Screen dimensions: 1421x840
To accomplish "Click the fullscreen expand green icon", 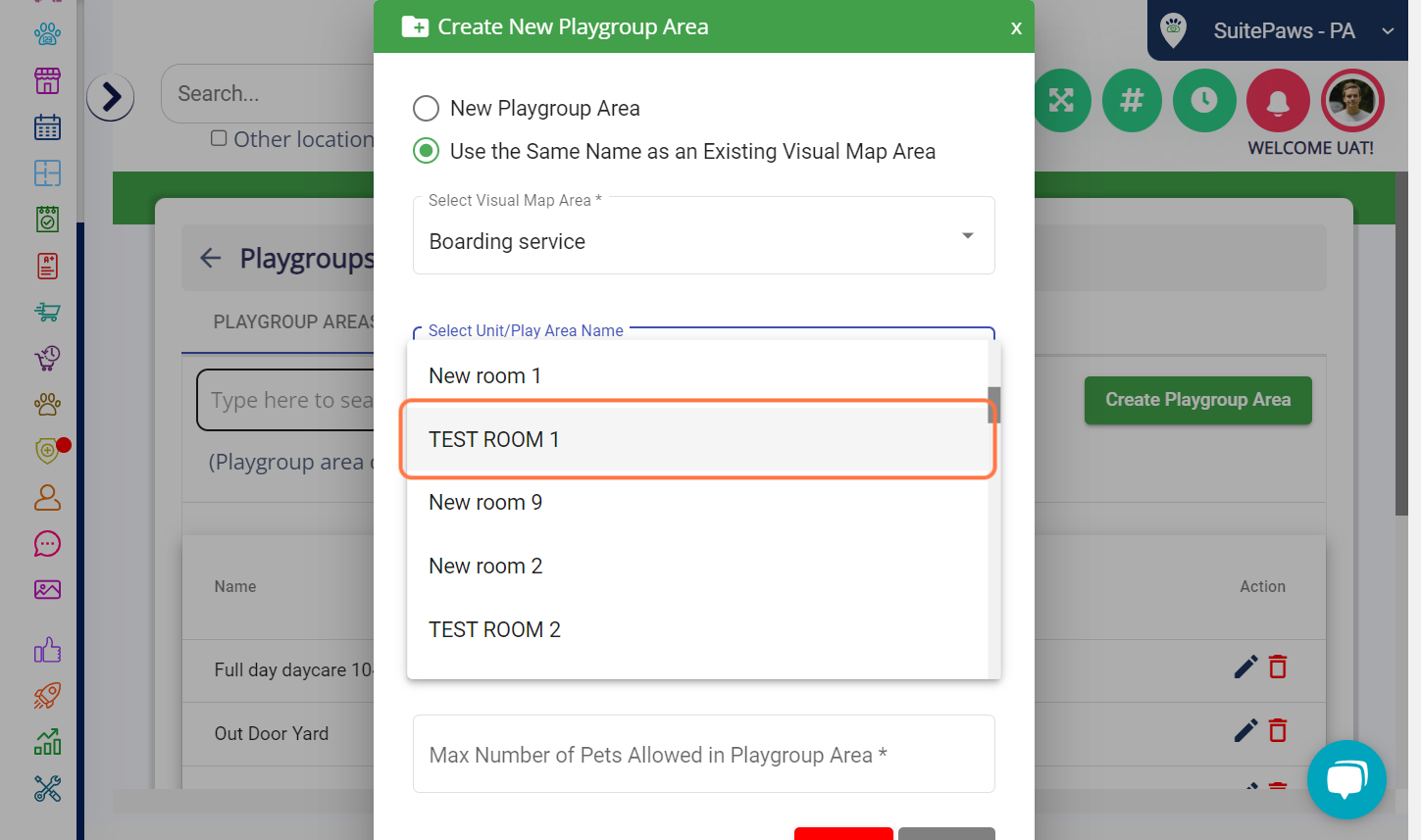I will coord(1061,100).
